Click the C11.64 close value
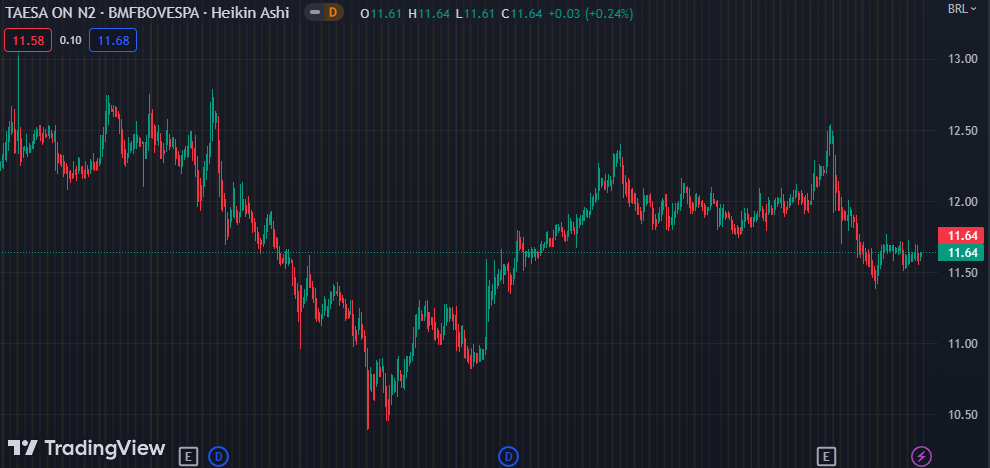 522,13
